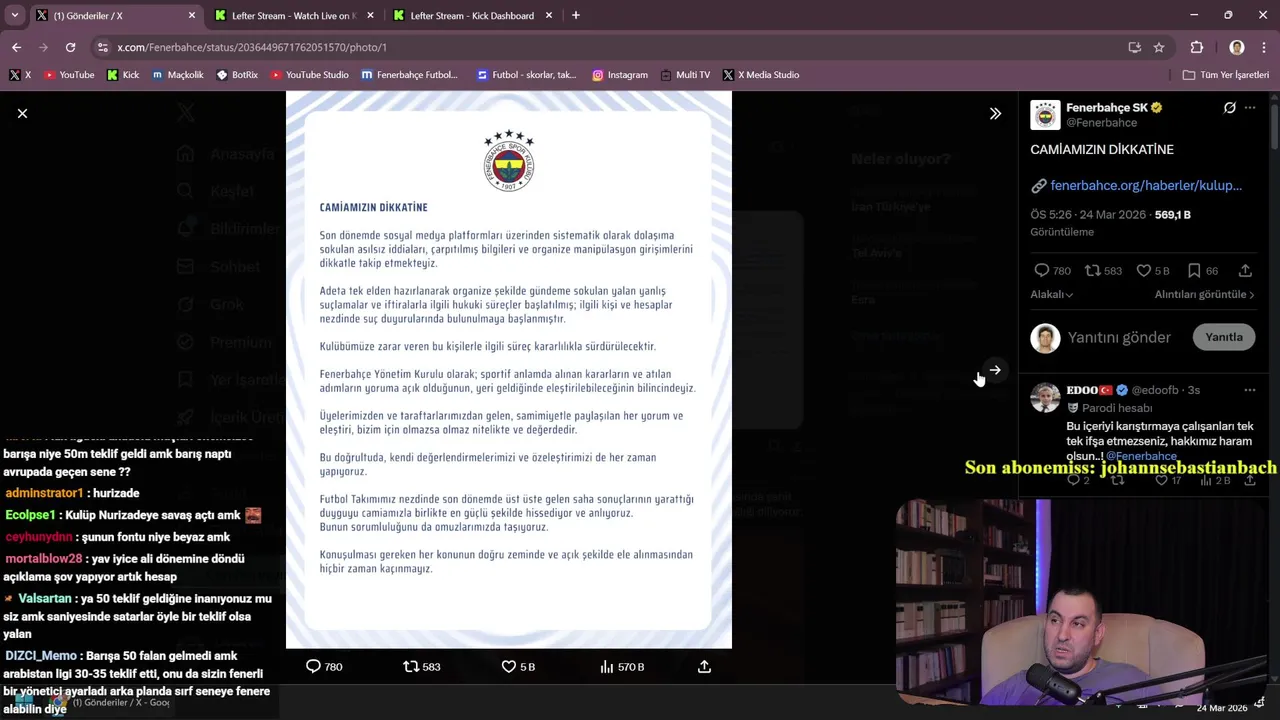Open the Kick bookmark
This screenshot has height=720, width=1280.
pyautogui.click(x=123, y=75)
